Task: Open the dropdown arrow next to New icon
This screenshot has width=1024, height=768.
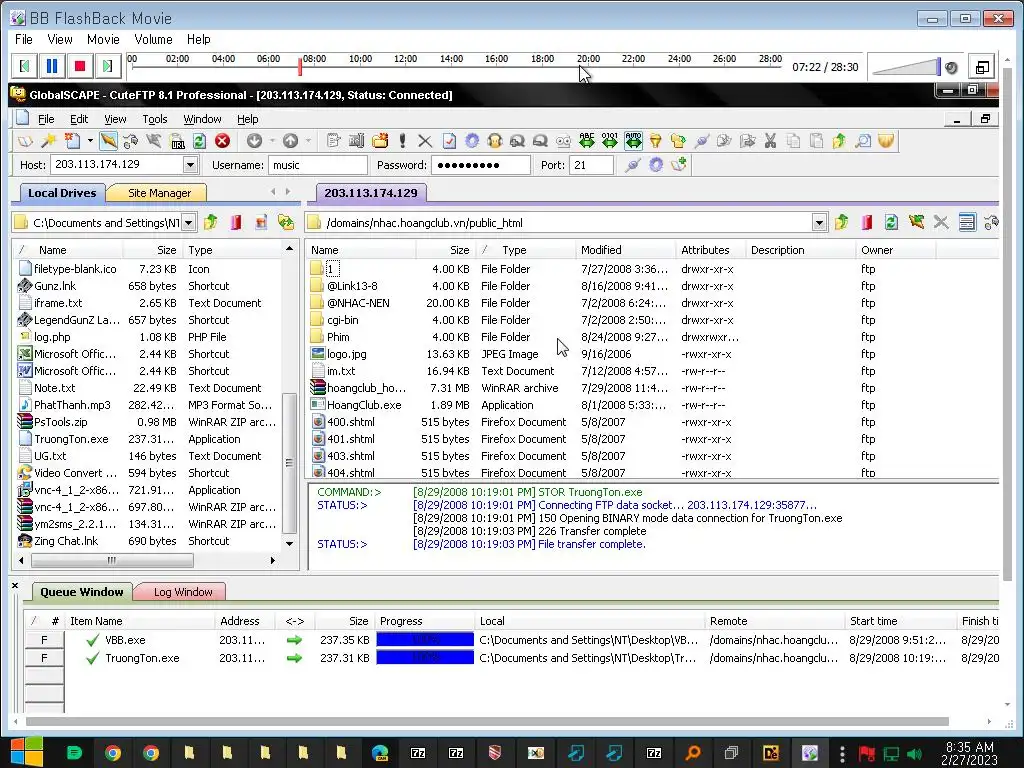Action: 90,141
